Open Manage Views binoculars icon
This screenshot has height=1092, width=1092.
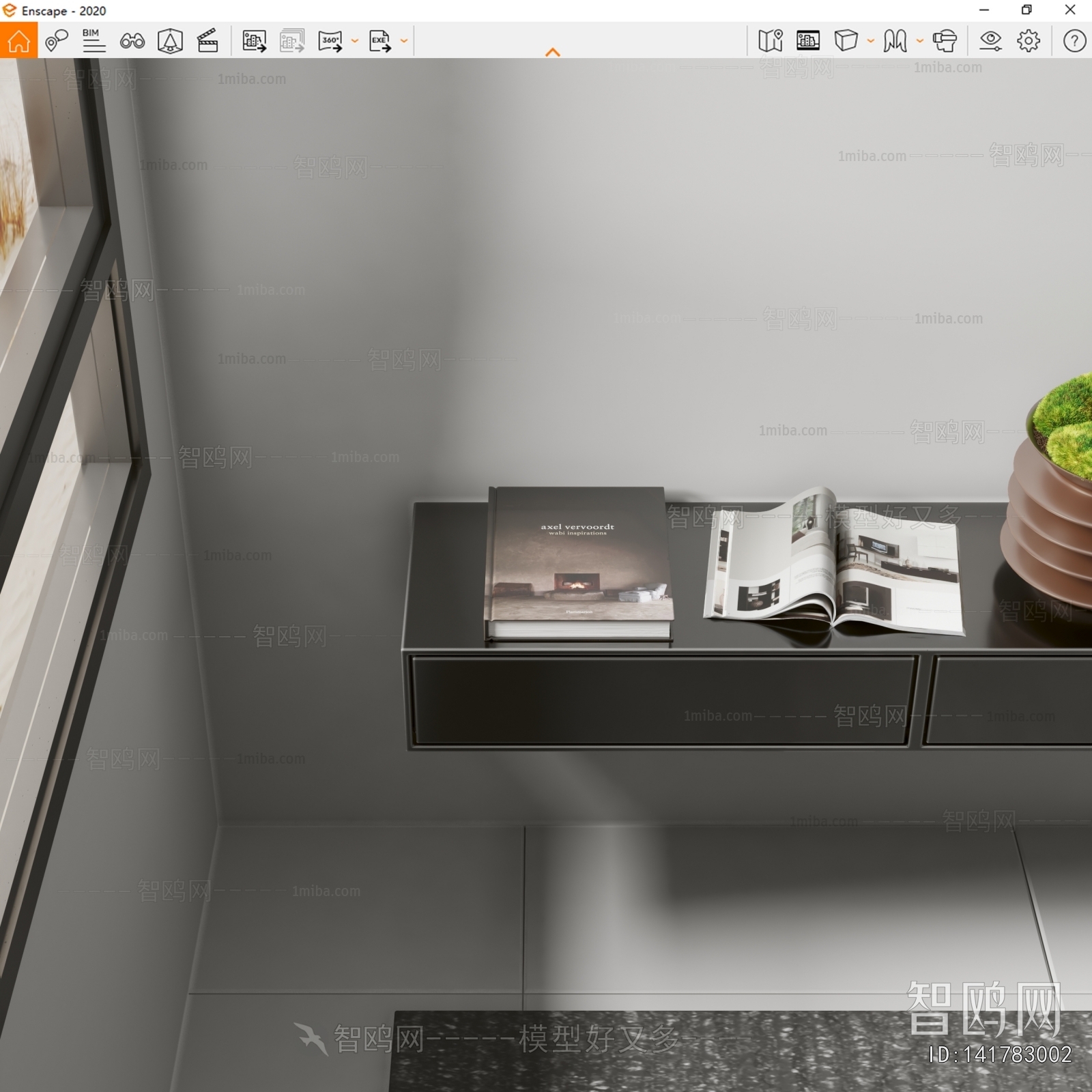132,41
